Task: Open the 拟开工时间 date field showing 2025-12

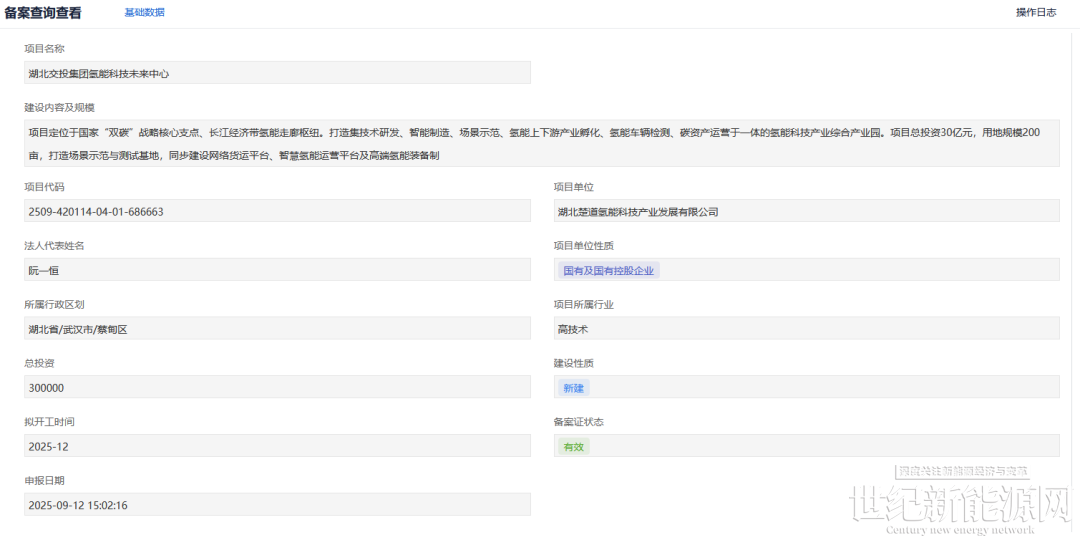Action: point(277,446)
